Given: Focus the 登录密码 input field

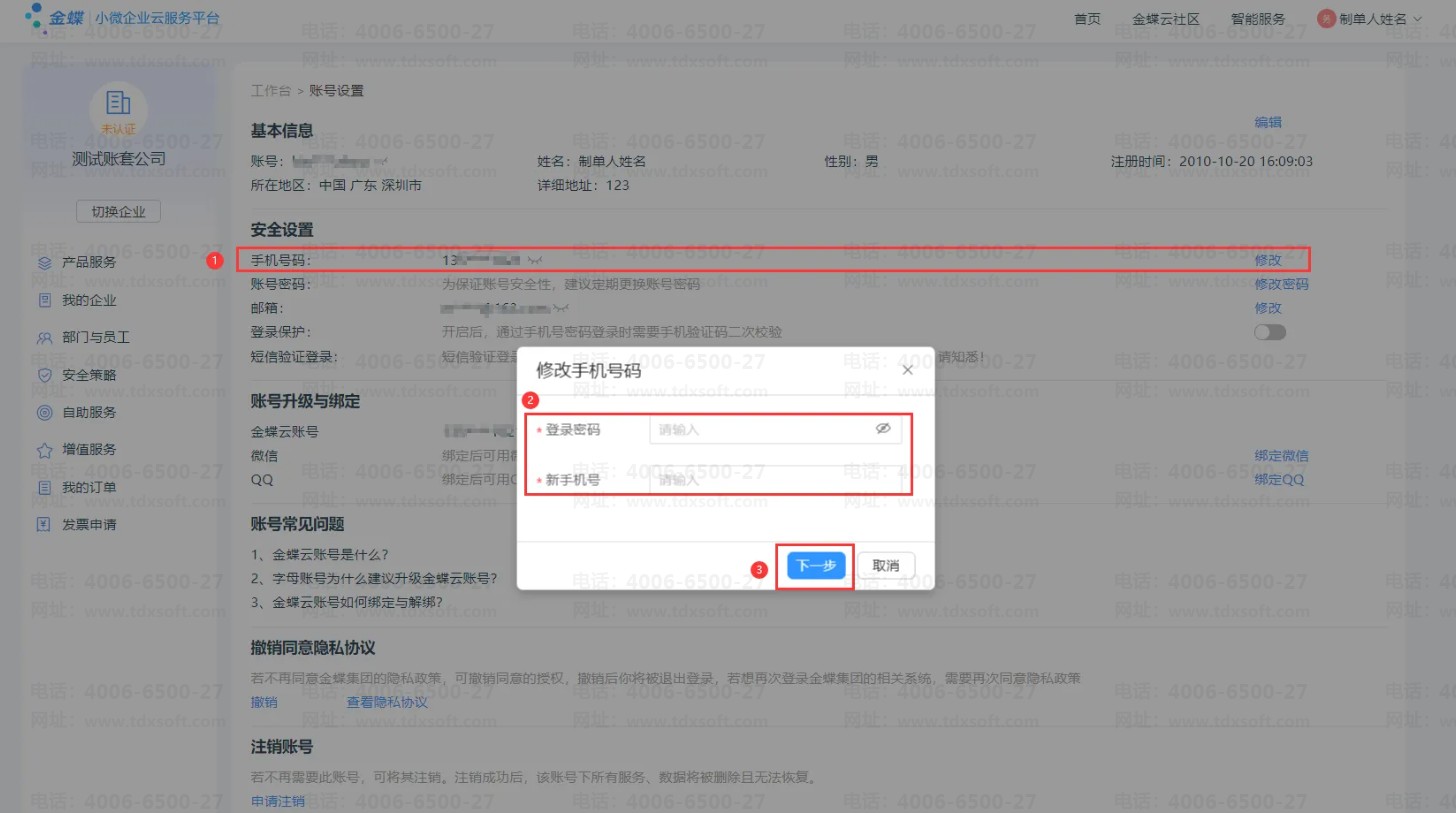Looking at the screenshot, I should (x=775, y=430).
